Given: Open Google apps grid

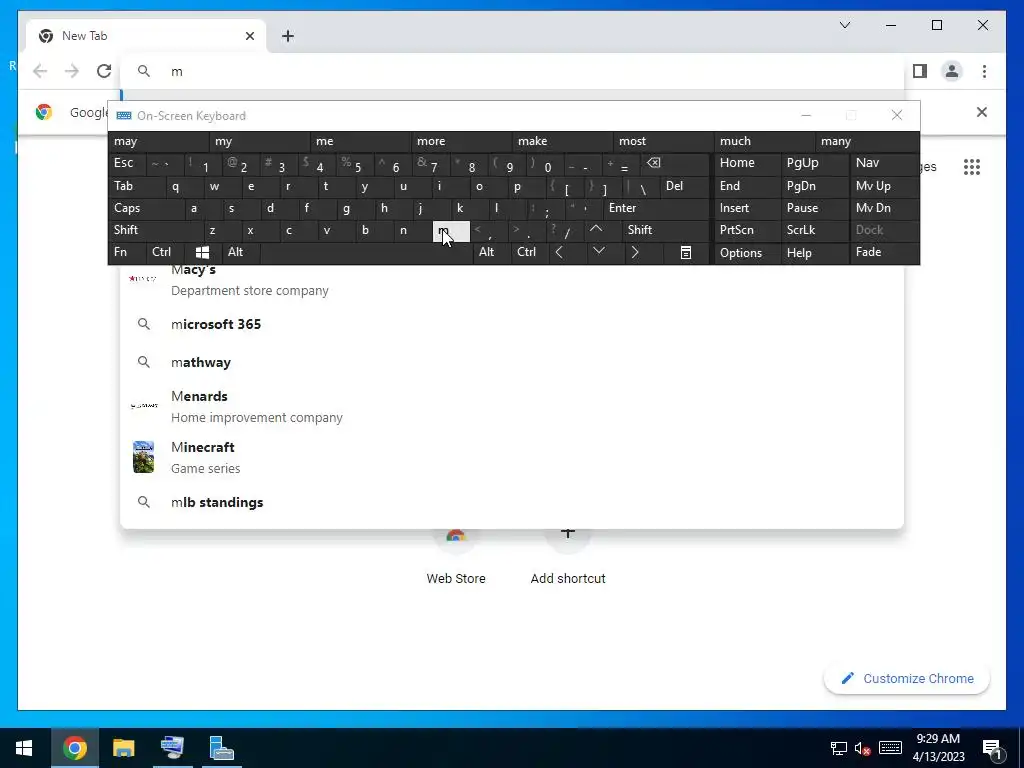Looking at the screenshot, I should [972, 167].
